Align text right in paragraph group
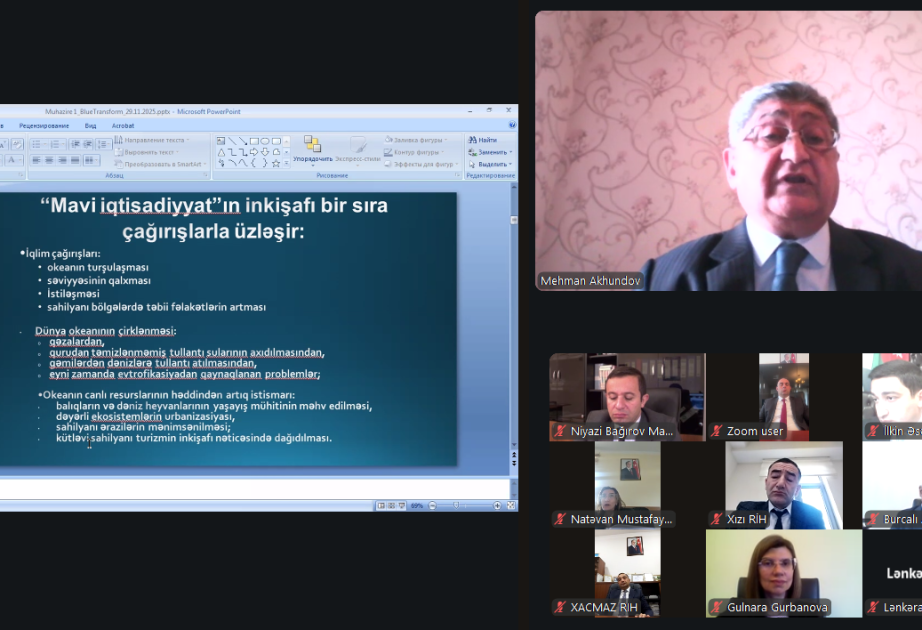922x630 pixels. (62, 160)
